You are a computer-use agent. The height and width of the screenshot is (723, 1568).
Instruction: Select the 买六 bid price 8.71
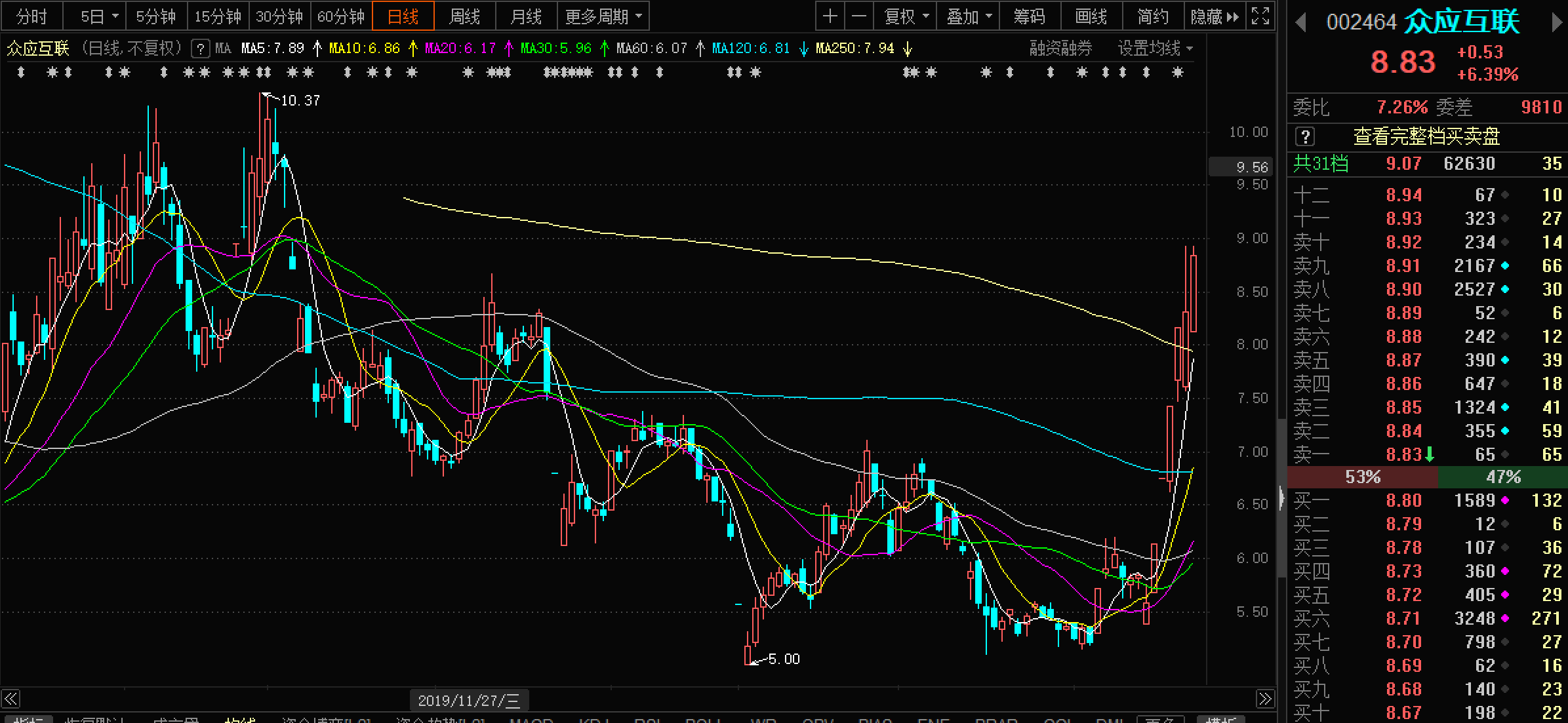tap(1403, 618)
